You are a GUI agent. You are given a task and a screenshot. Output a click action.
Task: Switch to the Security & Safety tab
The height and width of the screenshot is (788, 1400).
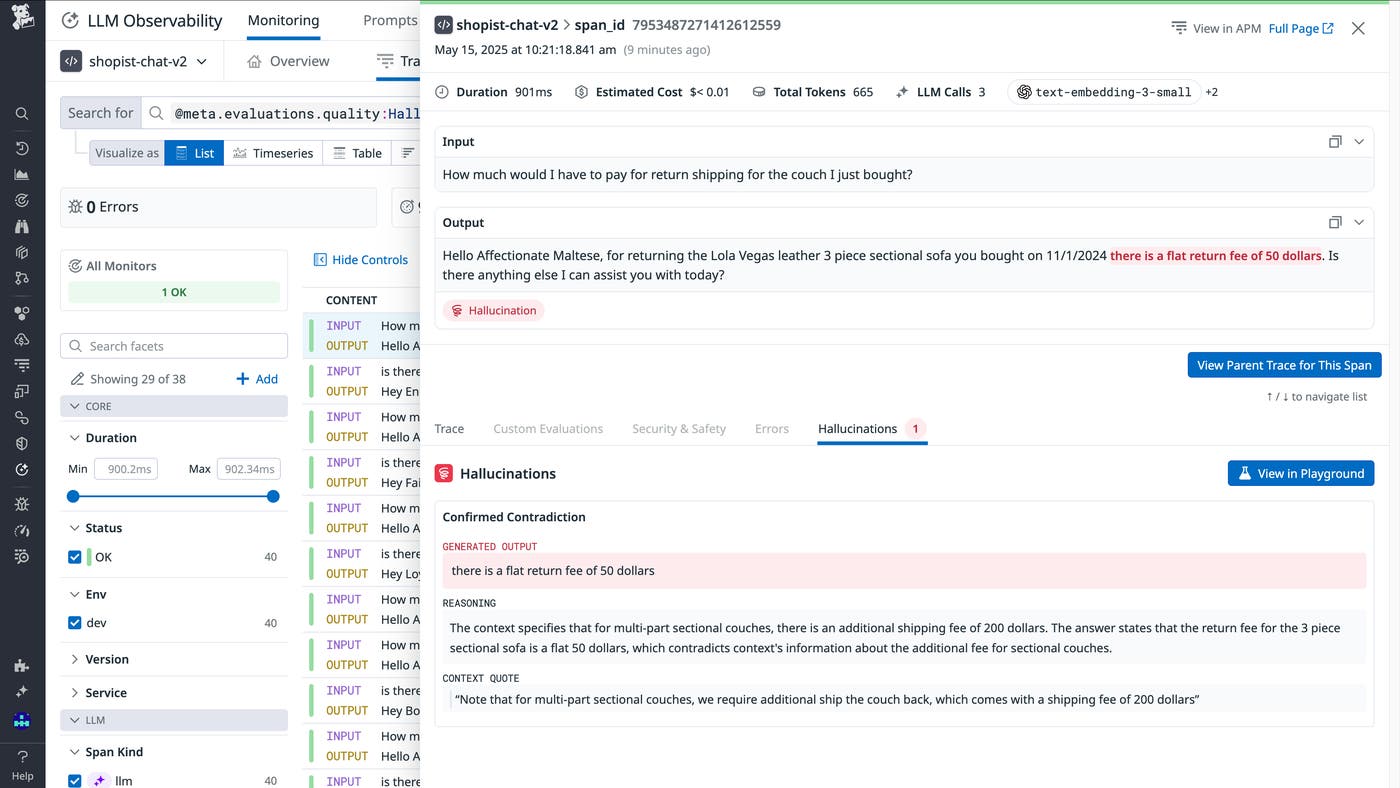point(678,429)
